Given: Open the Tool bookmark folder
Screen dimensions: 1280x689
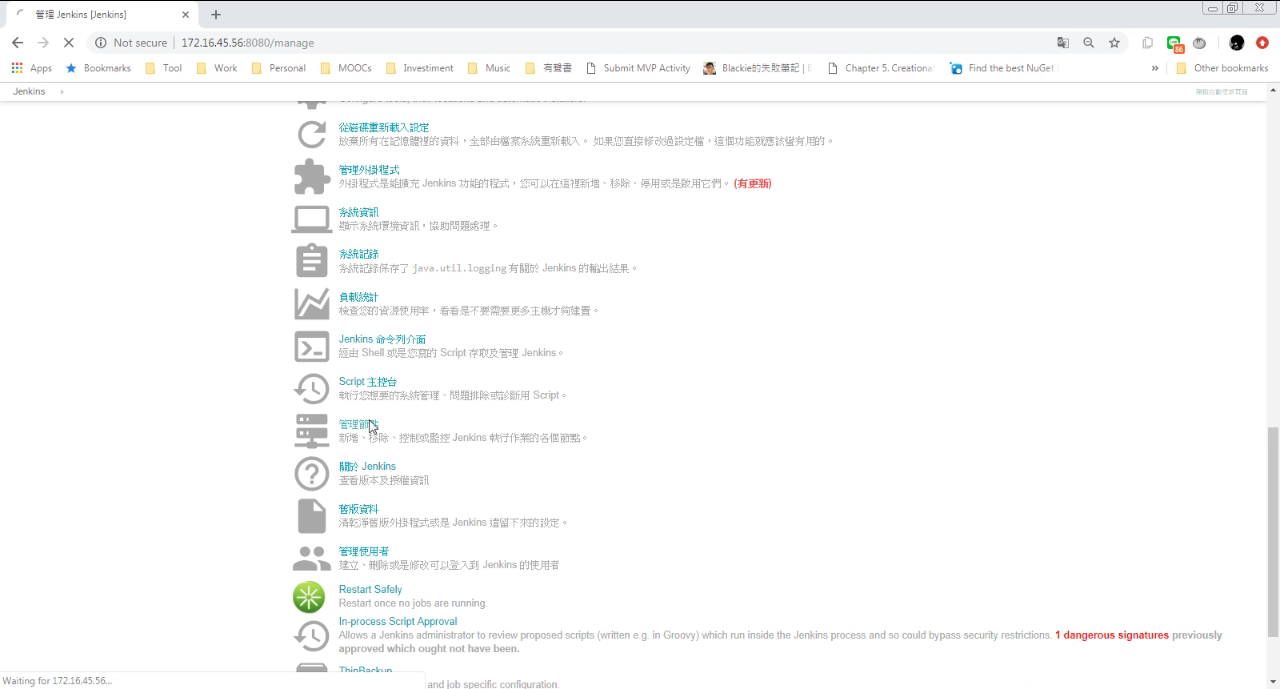Looking at the screenshot, I should coord(163,68).
